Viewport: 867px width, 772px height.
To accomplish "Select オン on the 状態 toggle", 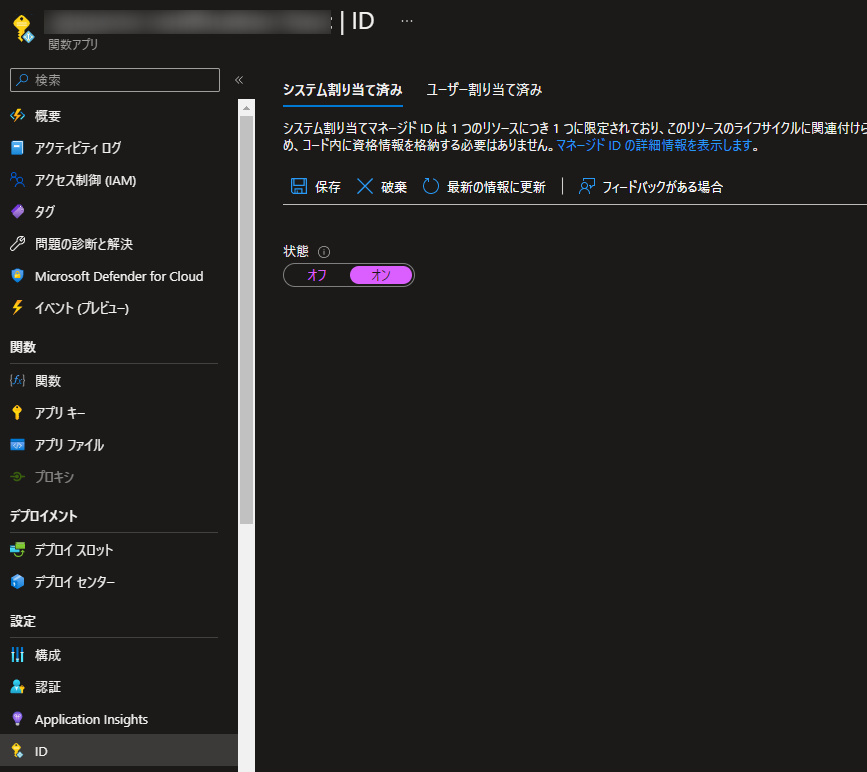I will tap(381, 275).
